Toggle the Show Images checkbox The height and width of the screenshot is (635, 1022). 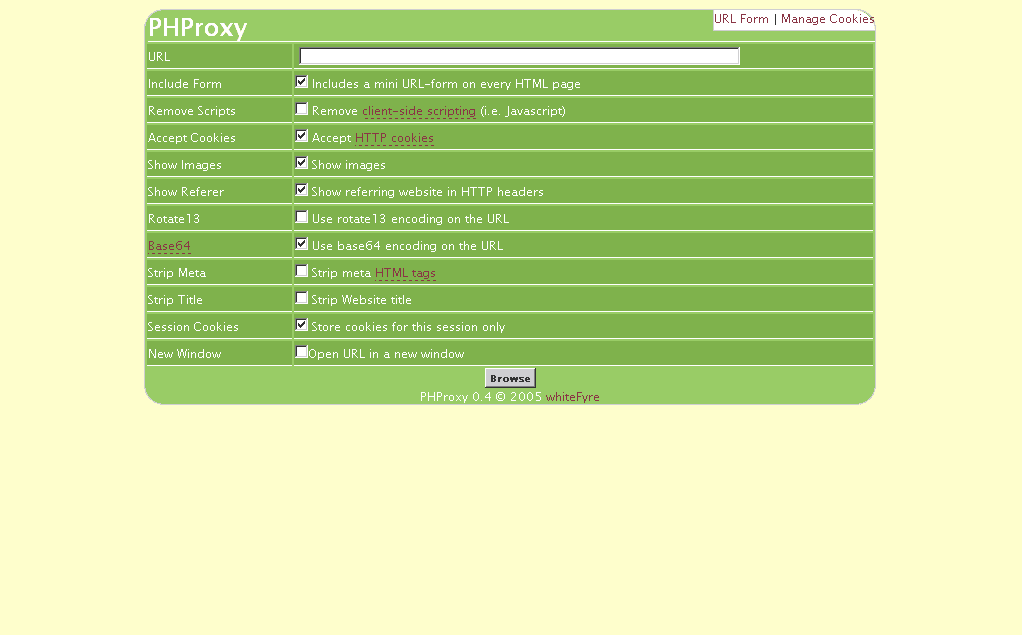301,163
